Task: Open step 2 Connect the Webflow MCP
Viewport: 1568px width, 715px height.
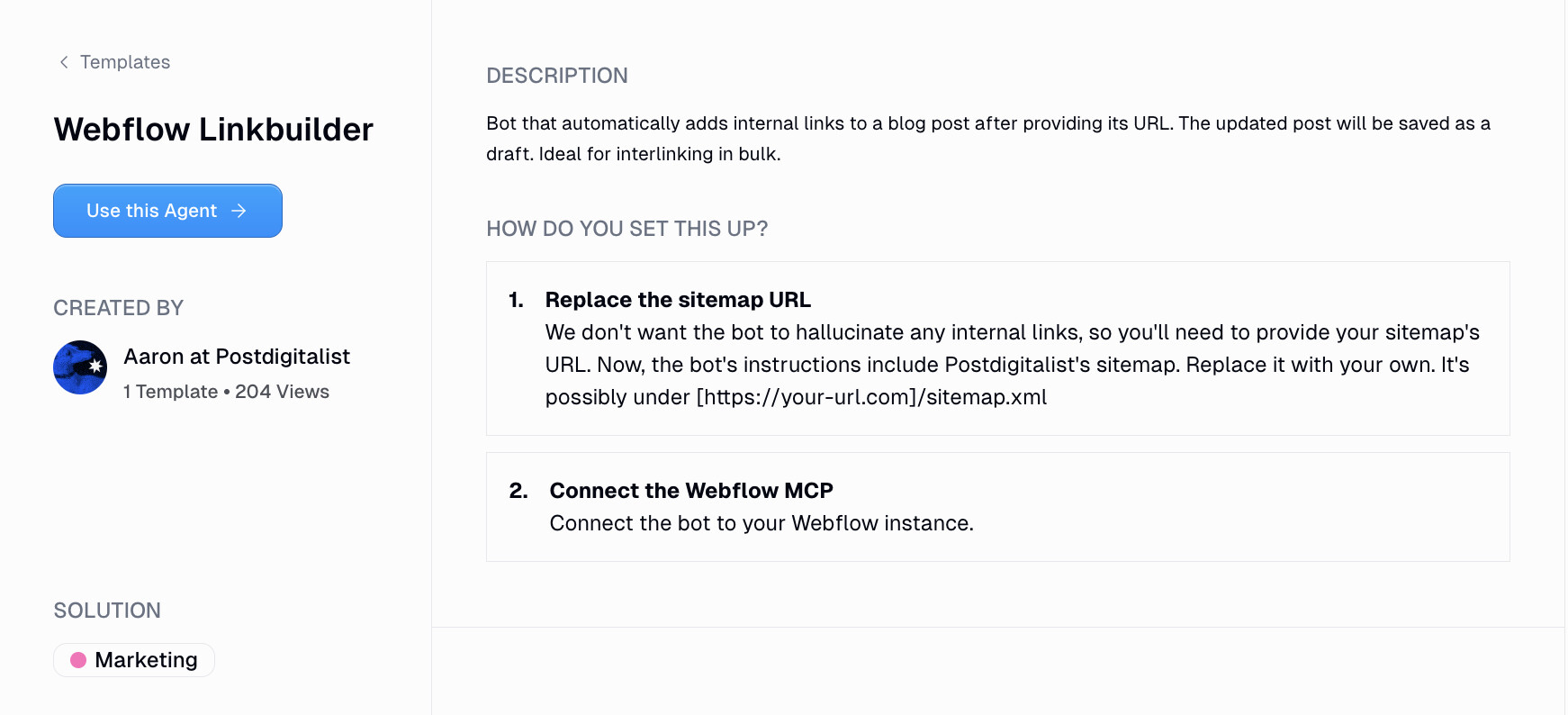Action: click(x=691, y=490)
